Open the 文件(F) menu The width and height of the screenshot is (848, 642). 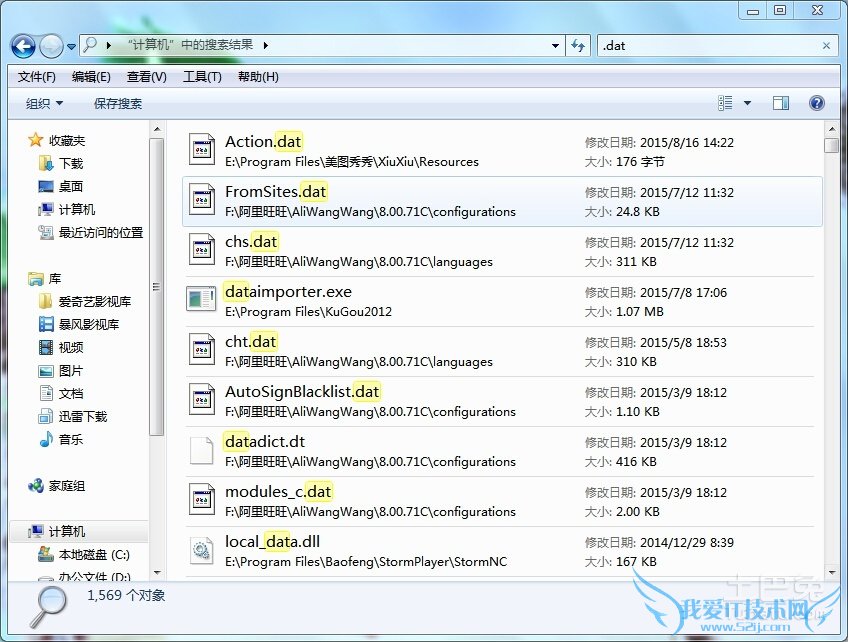point(36,77)
